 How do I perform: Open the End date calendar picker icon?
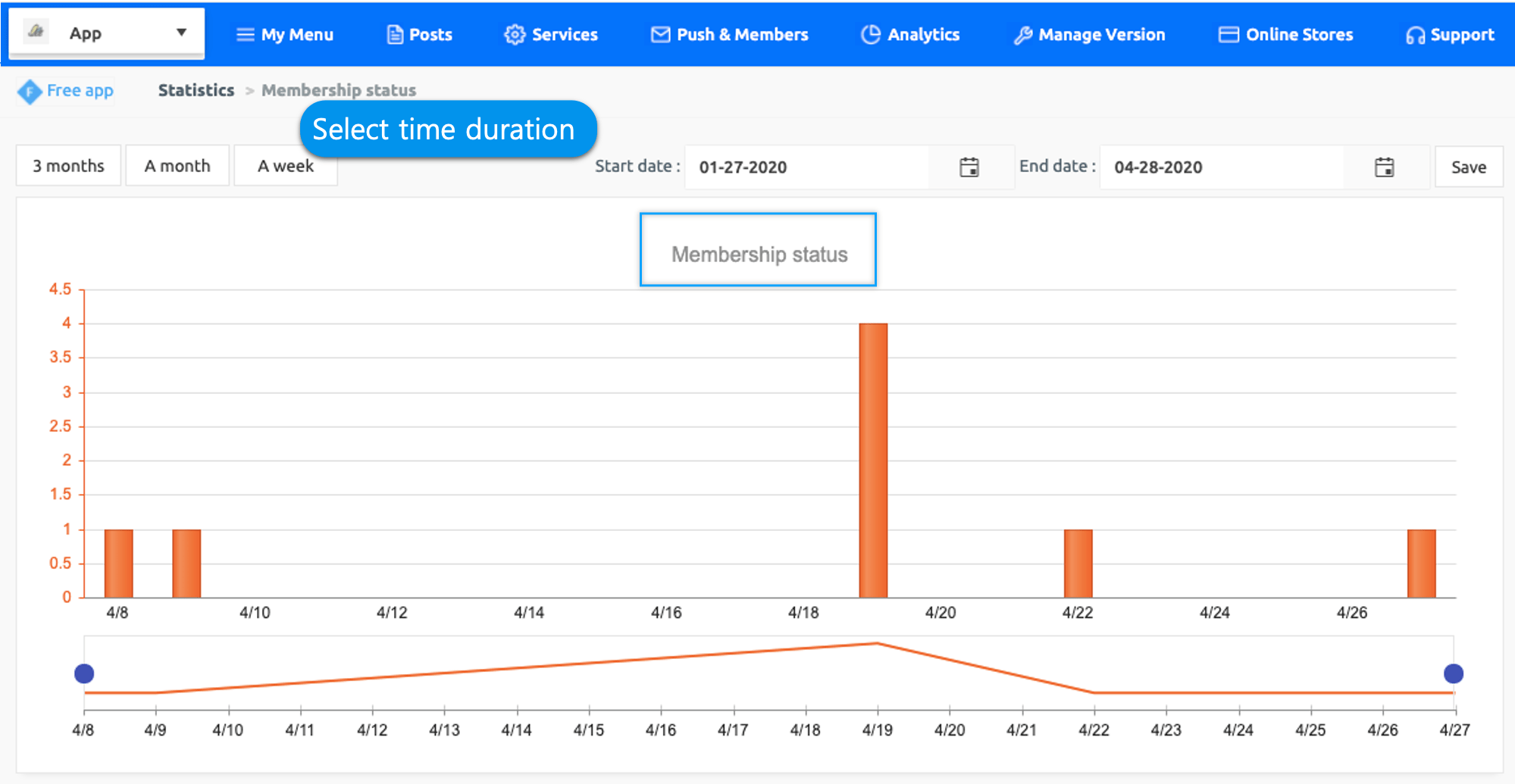pyautogui.click(x=1384, y=167)
